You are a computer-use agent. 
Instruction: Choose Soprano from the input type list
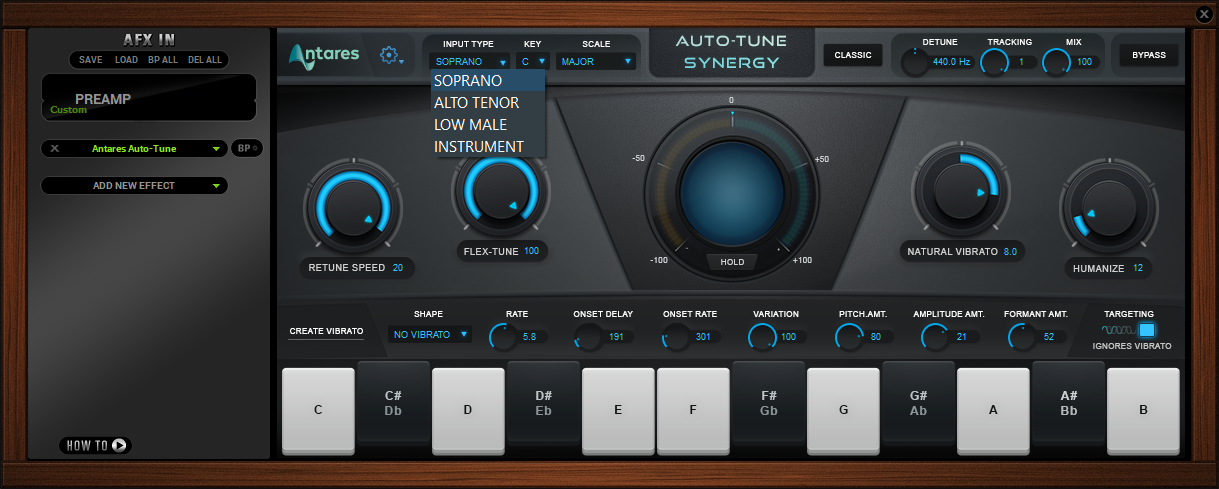point(489,81)
